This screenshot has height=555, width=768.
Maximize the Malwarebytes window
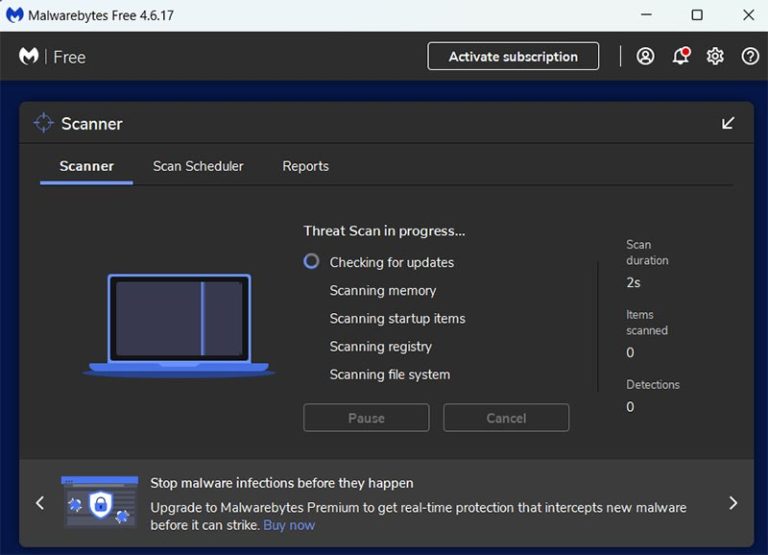697,15
